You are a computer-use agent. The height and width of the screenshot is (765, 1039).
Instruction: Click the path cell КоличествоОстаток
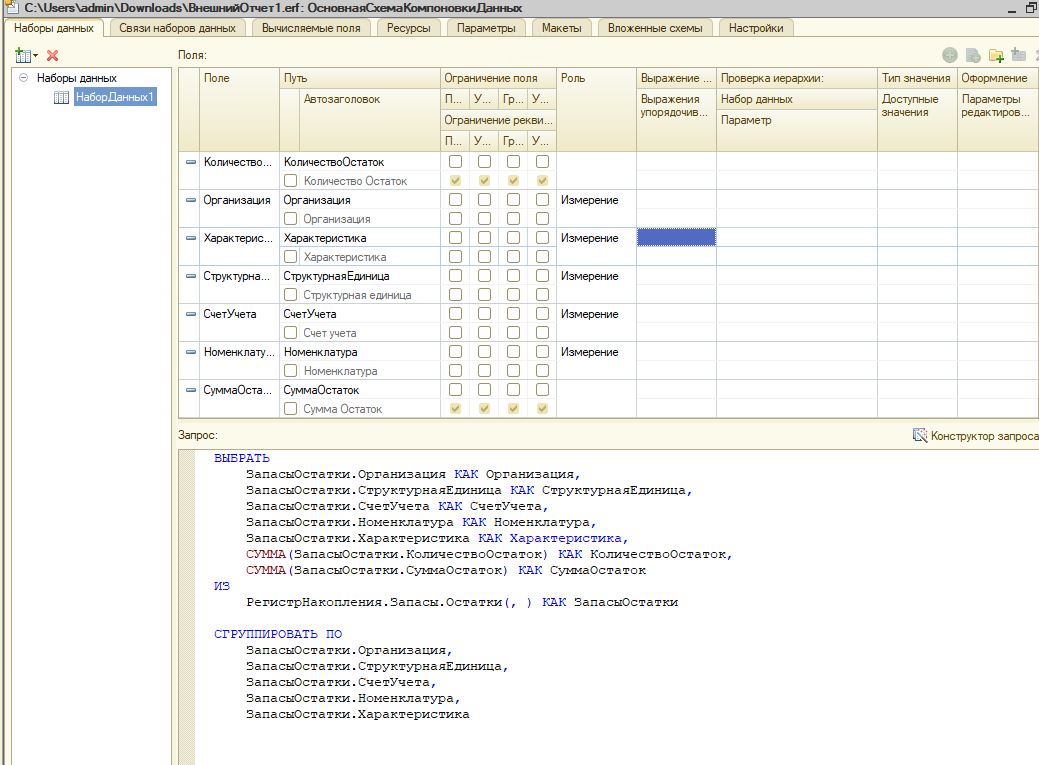360,162
